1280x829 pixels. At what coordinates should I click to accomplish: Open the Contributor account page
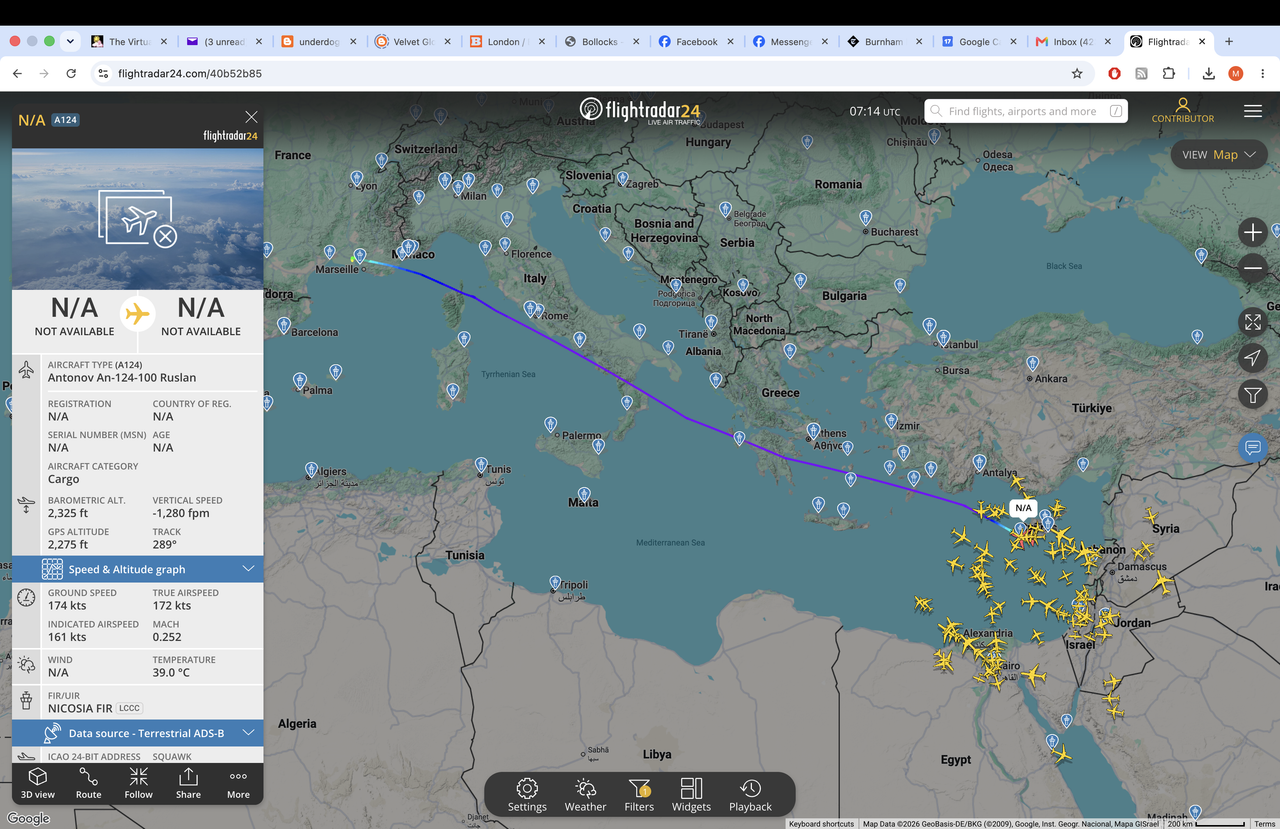[x=1182, y=110]
